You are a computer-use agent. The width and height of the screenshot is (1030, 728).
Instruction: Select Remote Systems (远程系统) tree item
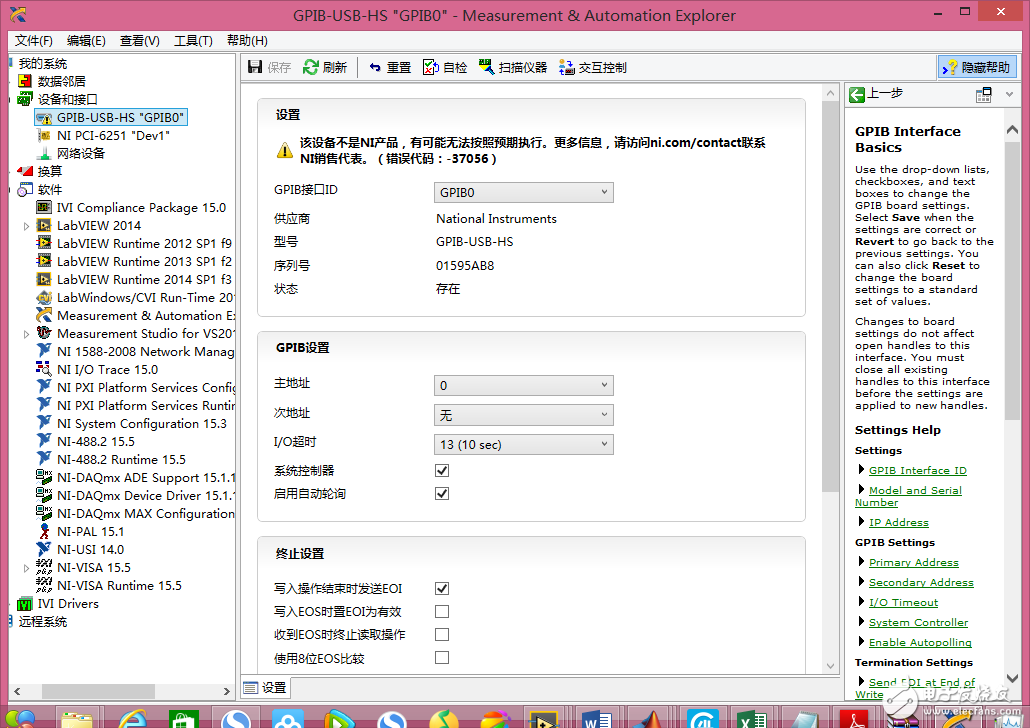(x=43, y=622)
